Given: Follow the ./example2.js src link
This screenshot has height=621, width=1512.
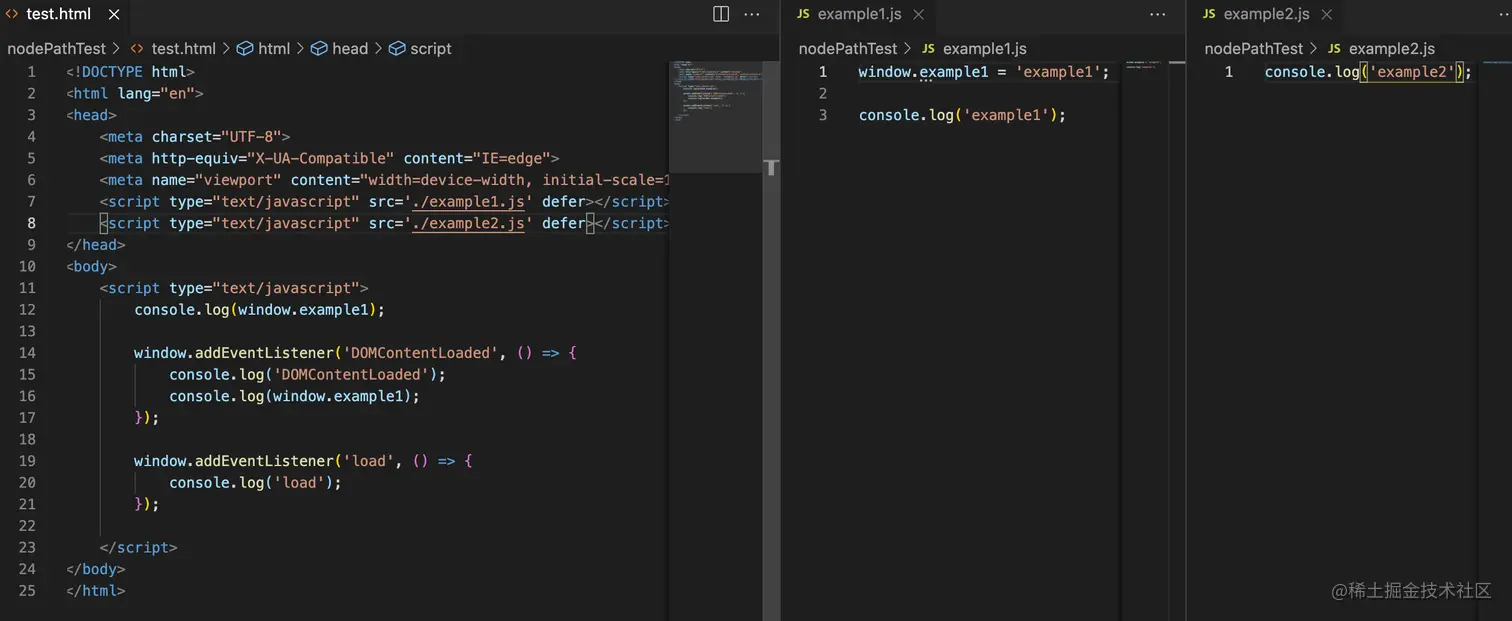Looking at the screenshot, I should (469, 224).
